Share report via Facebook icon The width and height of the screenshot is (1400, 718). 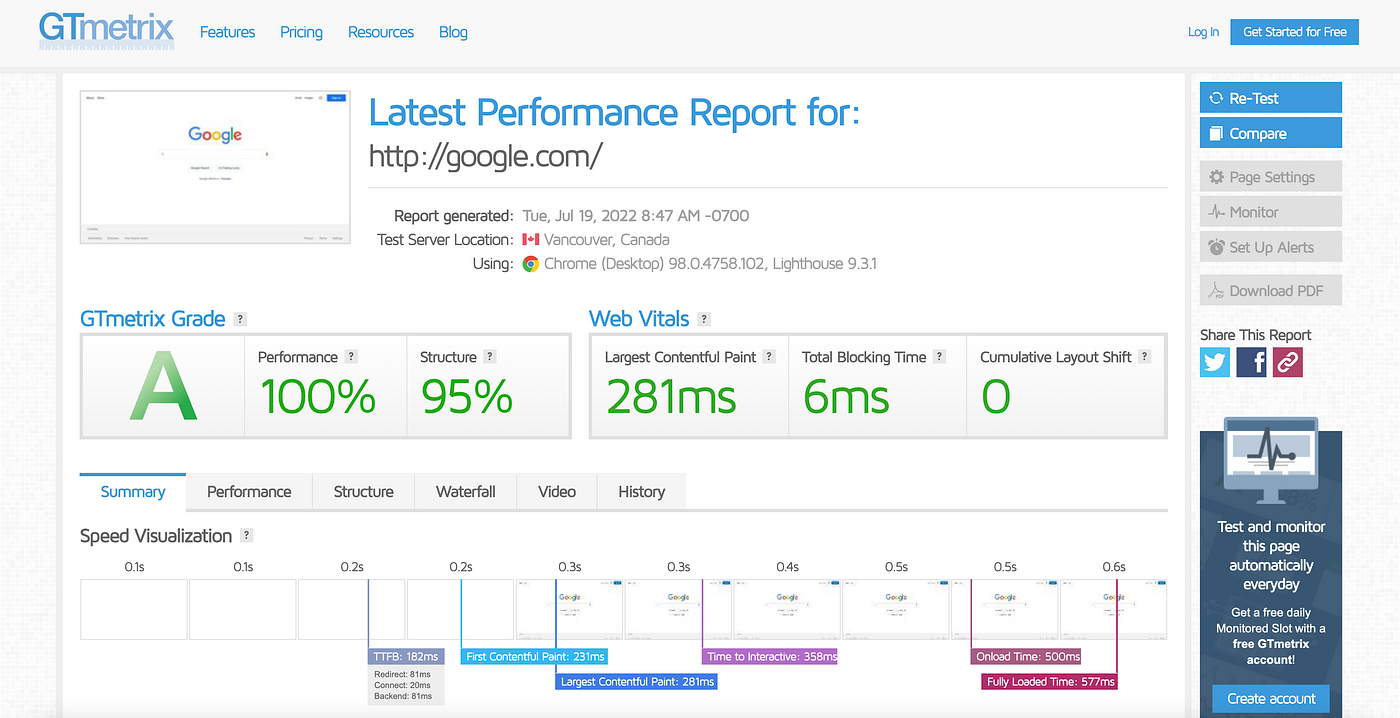click(x=1251, y=362)
